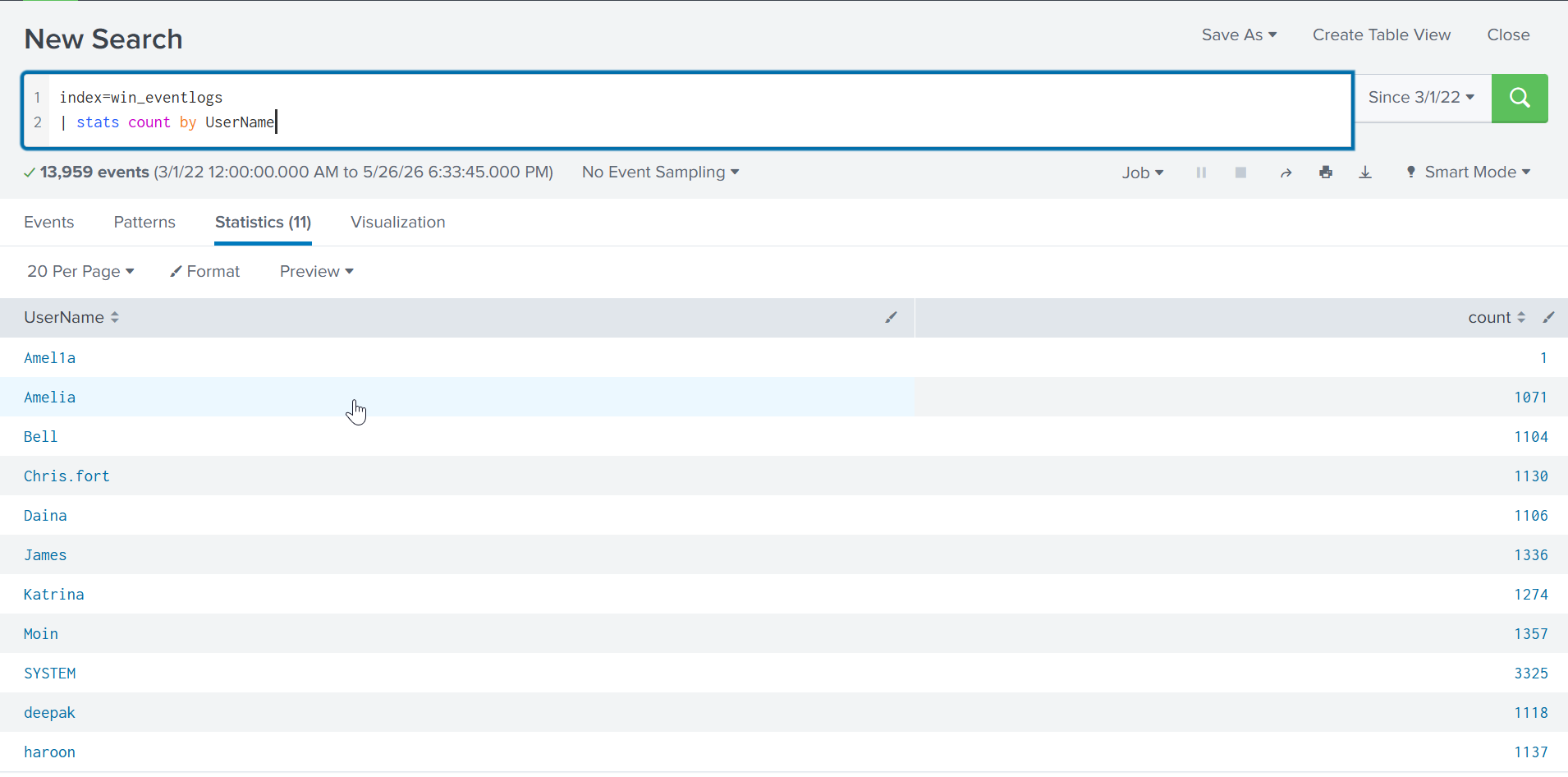Click the SYSTEM username
The height and width of the screenshot is (777, 1568).
pyautogui.click(x=49, y=673)
